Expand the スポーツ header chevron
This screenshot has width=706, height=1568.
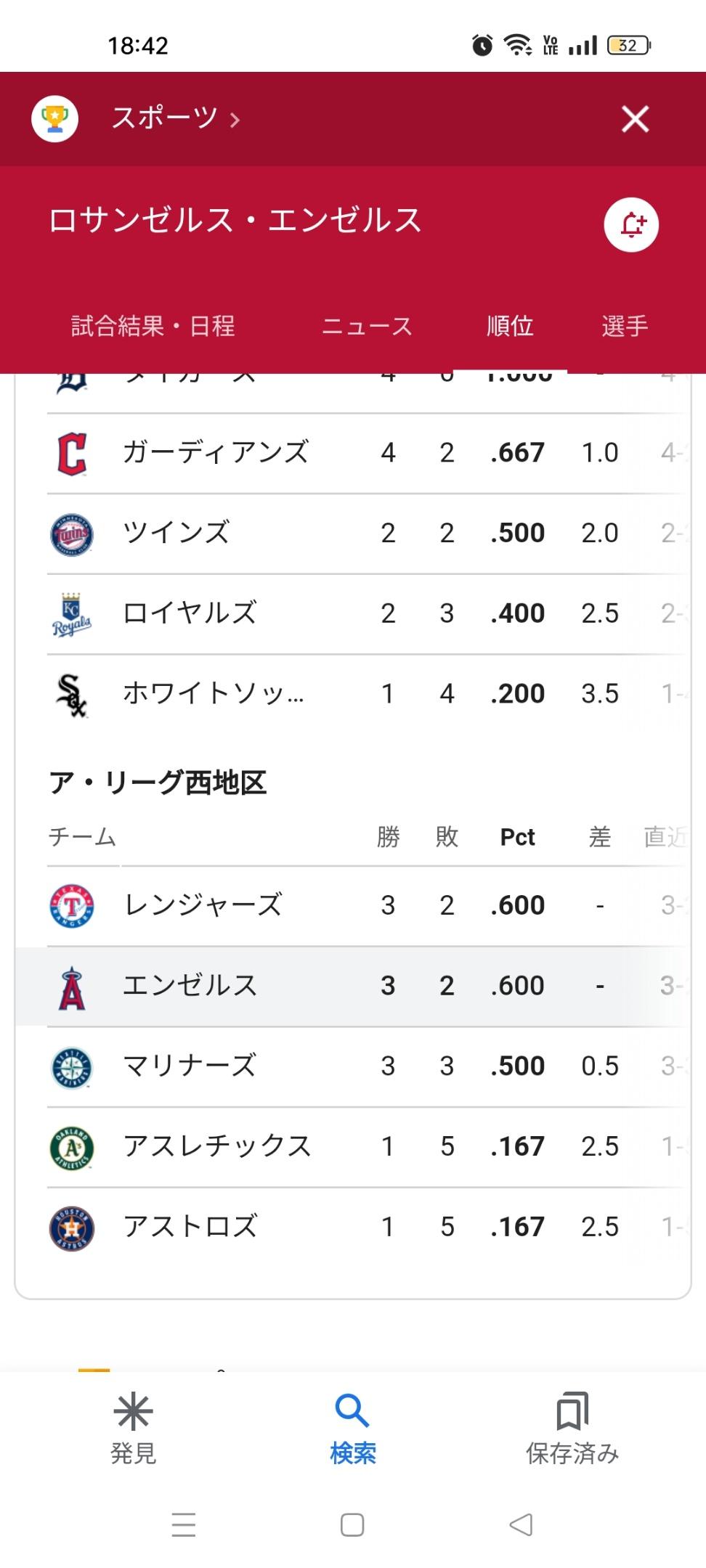(235, 120)
